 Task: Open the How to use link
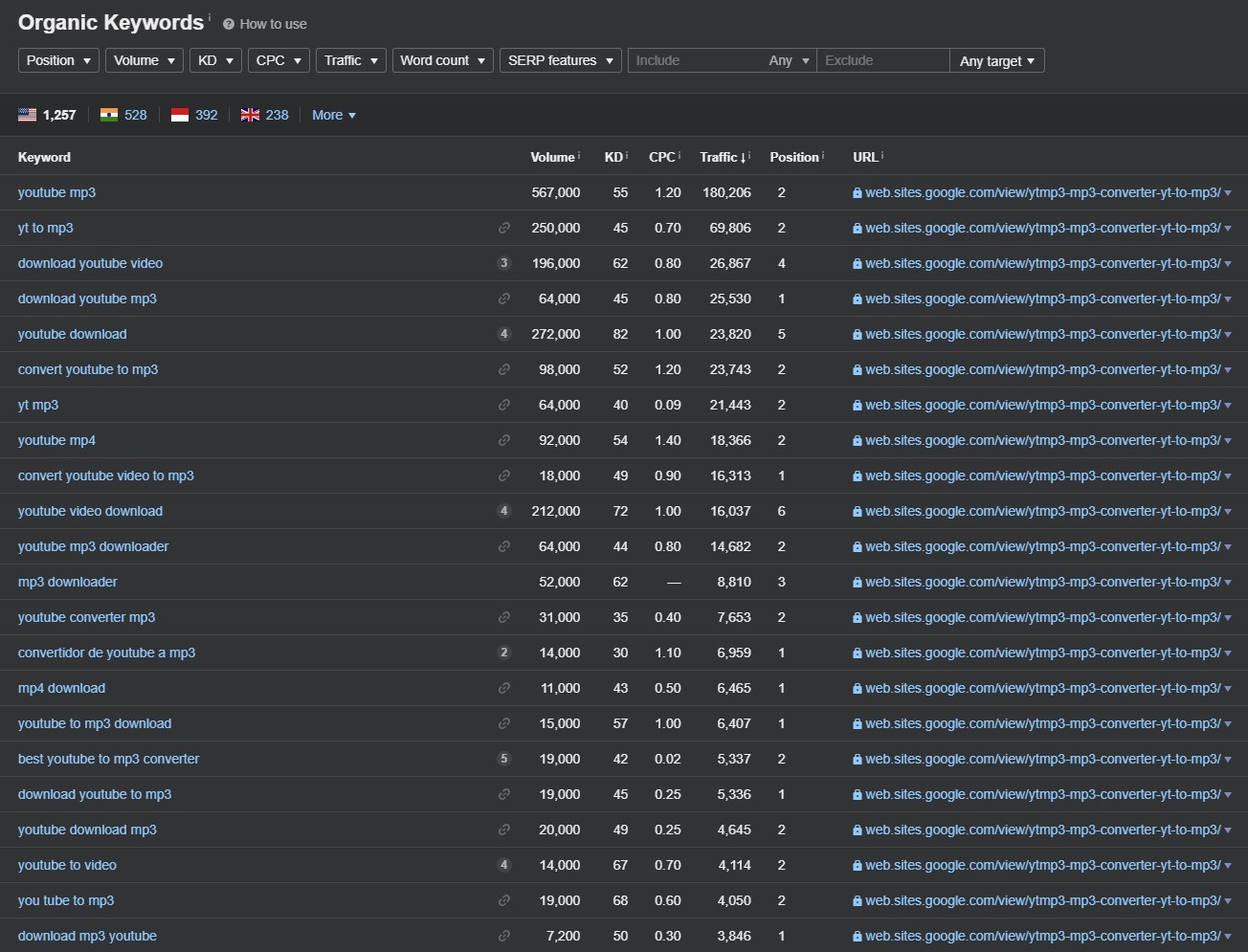[x=273, y=24]
